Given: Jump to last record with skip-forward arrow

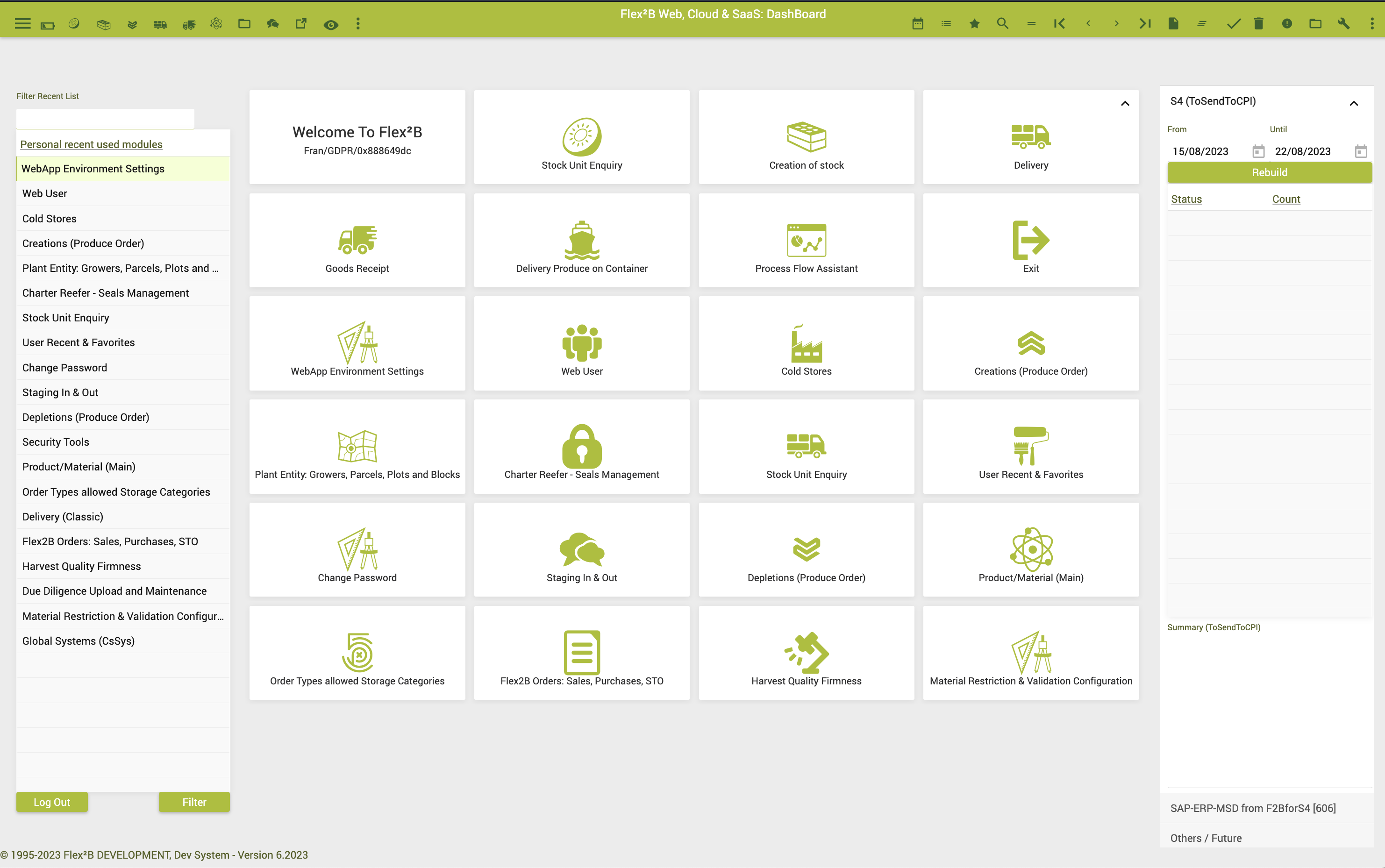Looking at the screenshot, I should pyautogui.click(x=1145, y=23).
